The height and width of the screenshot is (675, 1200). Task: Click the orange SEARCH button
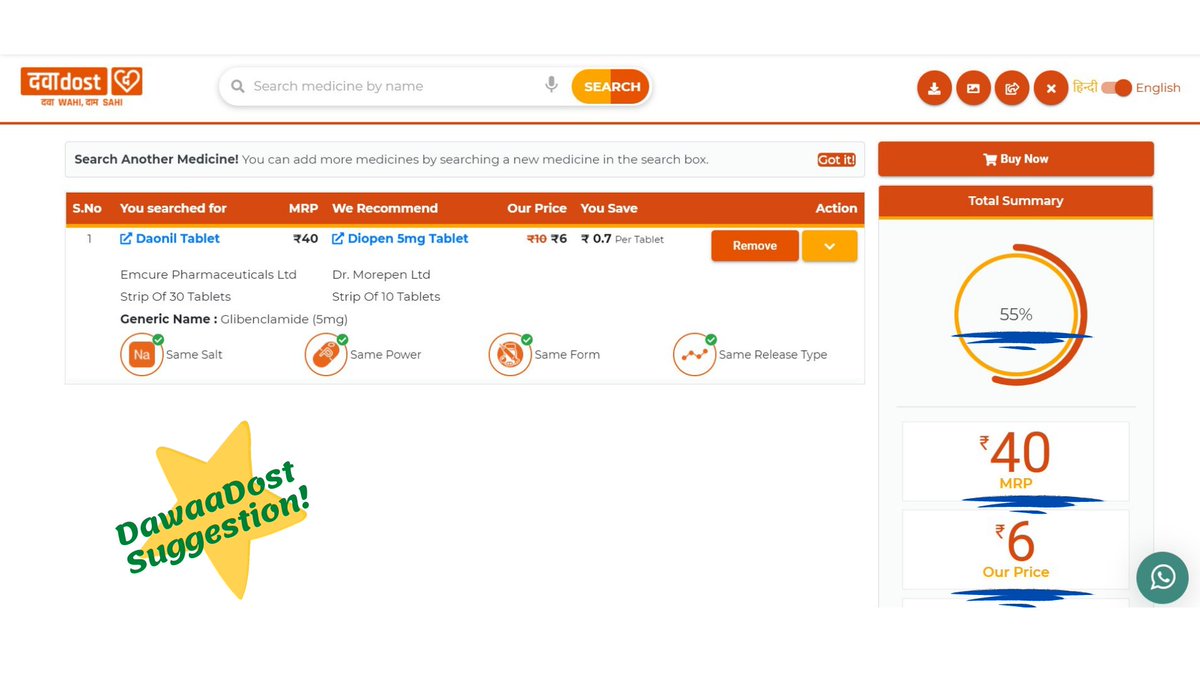(612, 87)
